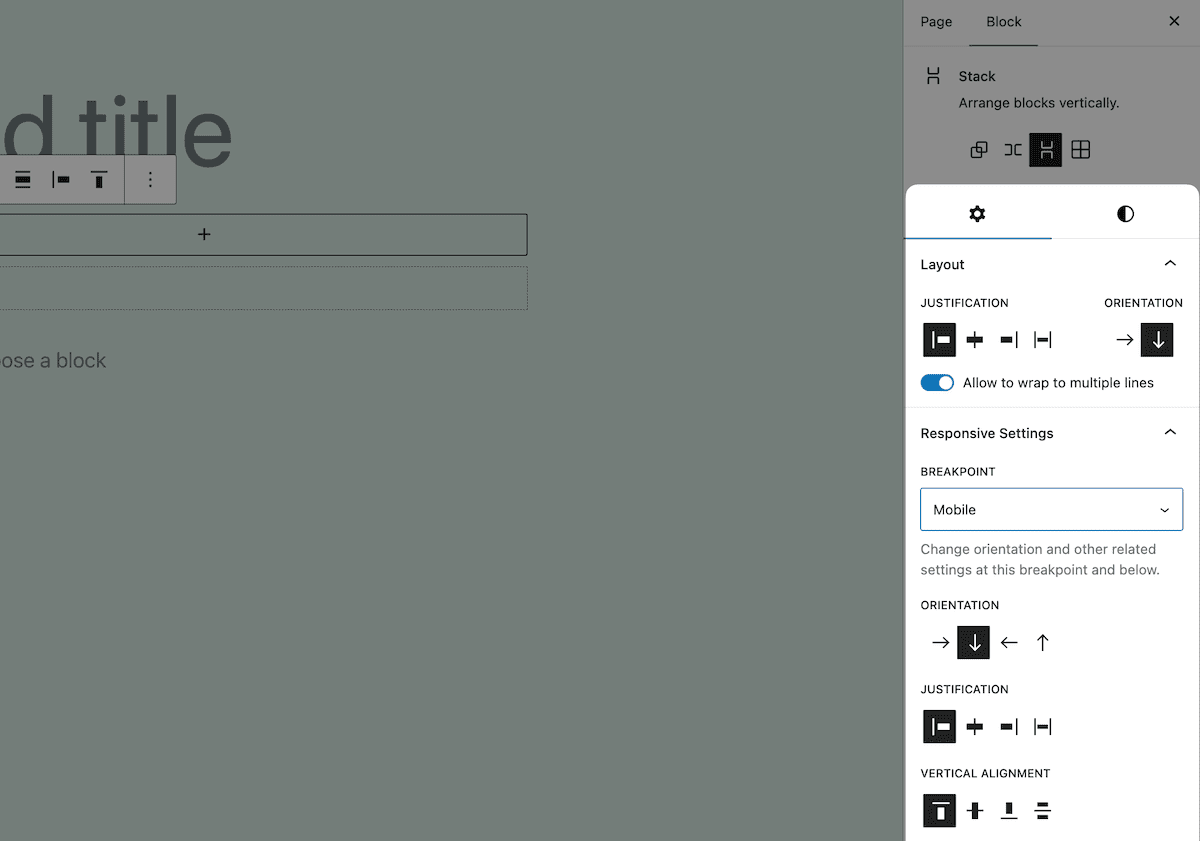Set responsive justification to center
Screen dimensions: 1200x841
[x=975, y=727]
